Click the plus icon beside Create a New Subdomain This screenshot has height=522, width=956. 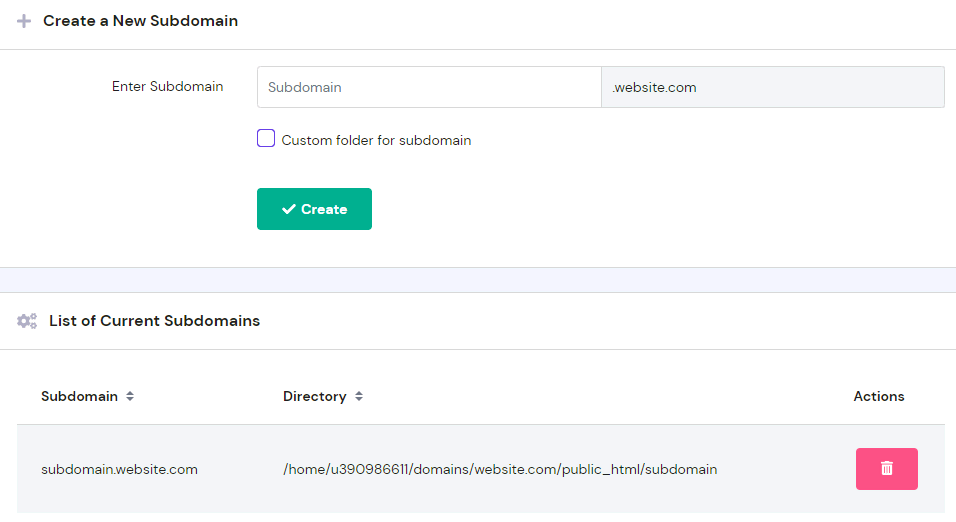(x=24, y=21)
